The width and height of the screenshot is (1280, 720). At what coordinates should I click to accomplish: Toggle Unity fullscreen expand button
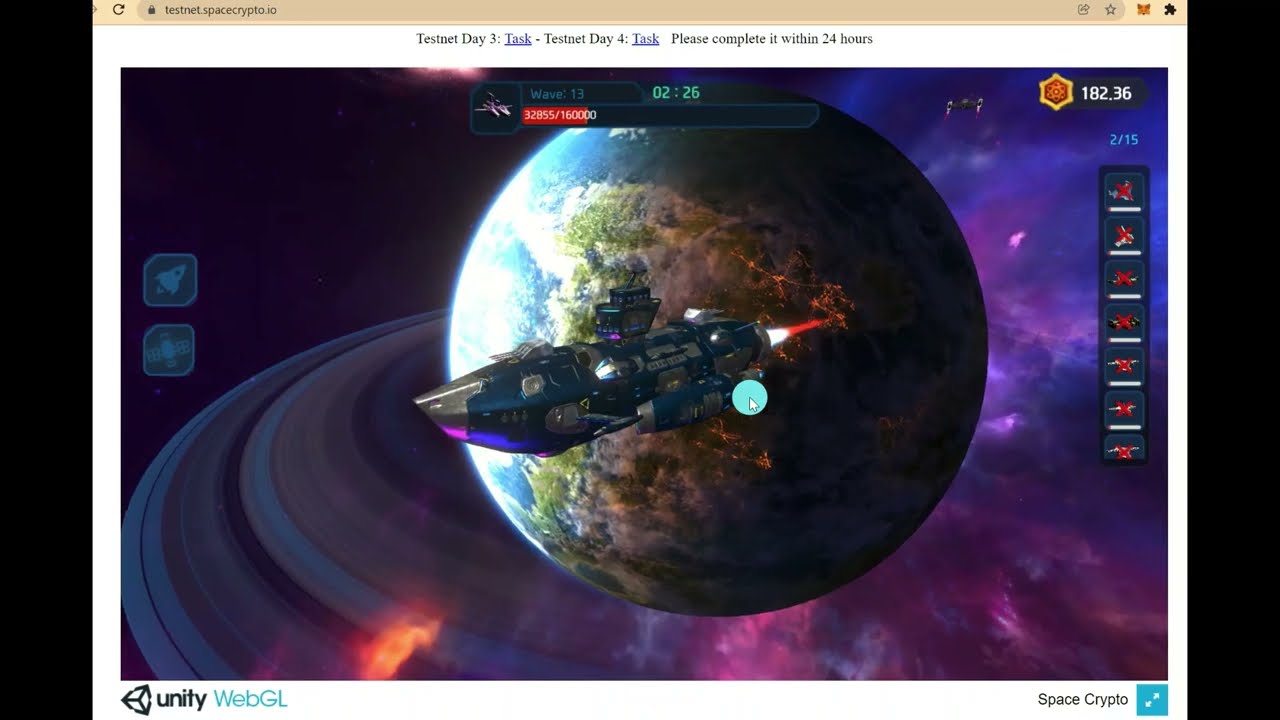tap(1152, 700)
